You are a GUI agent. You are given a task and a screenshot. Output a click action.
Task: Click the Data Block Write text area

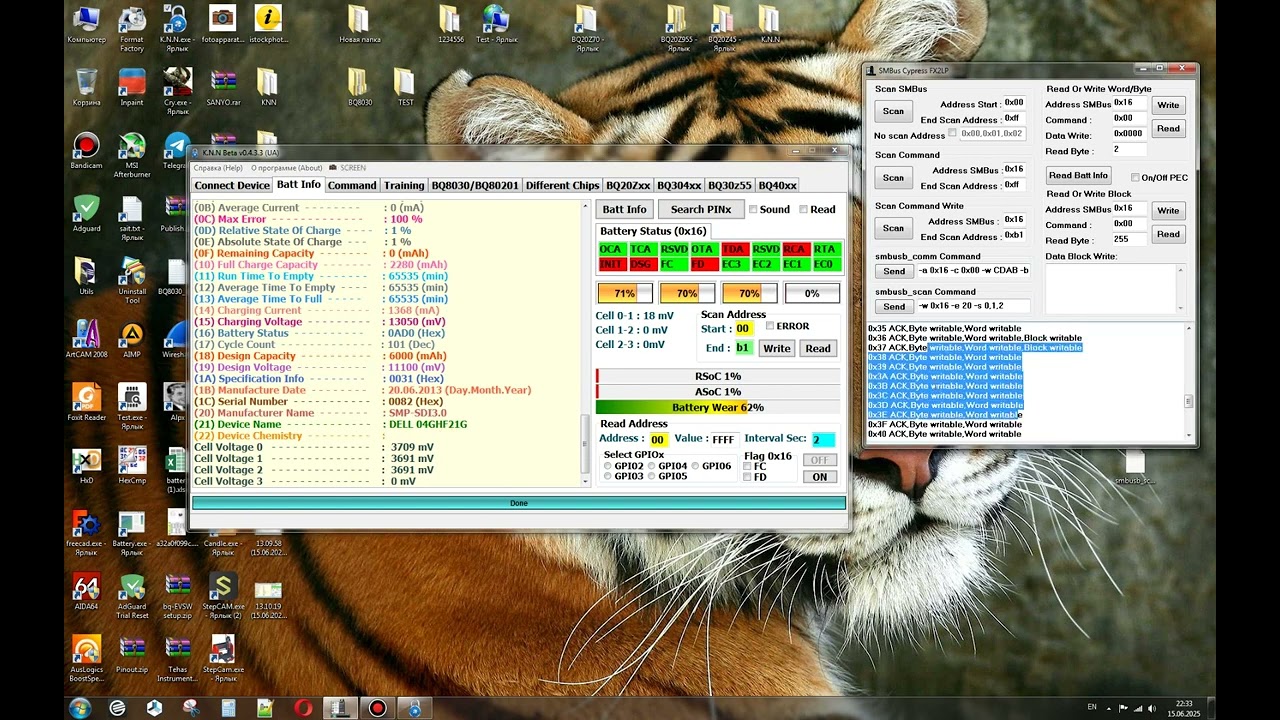1115,288
